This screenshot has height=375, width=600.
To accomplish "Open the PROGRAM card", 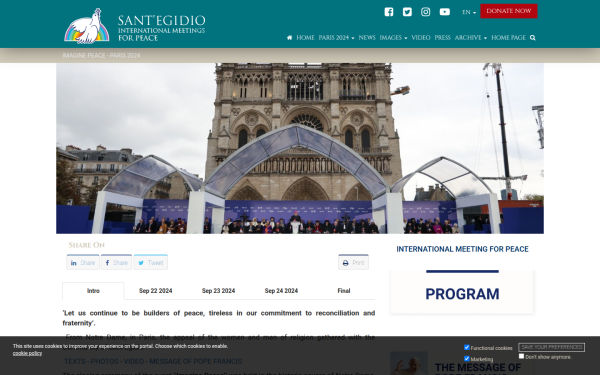I will [462, 292].
